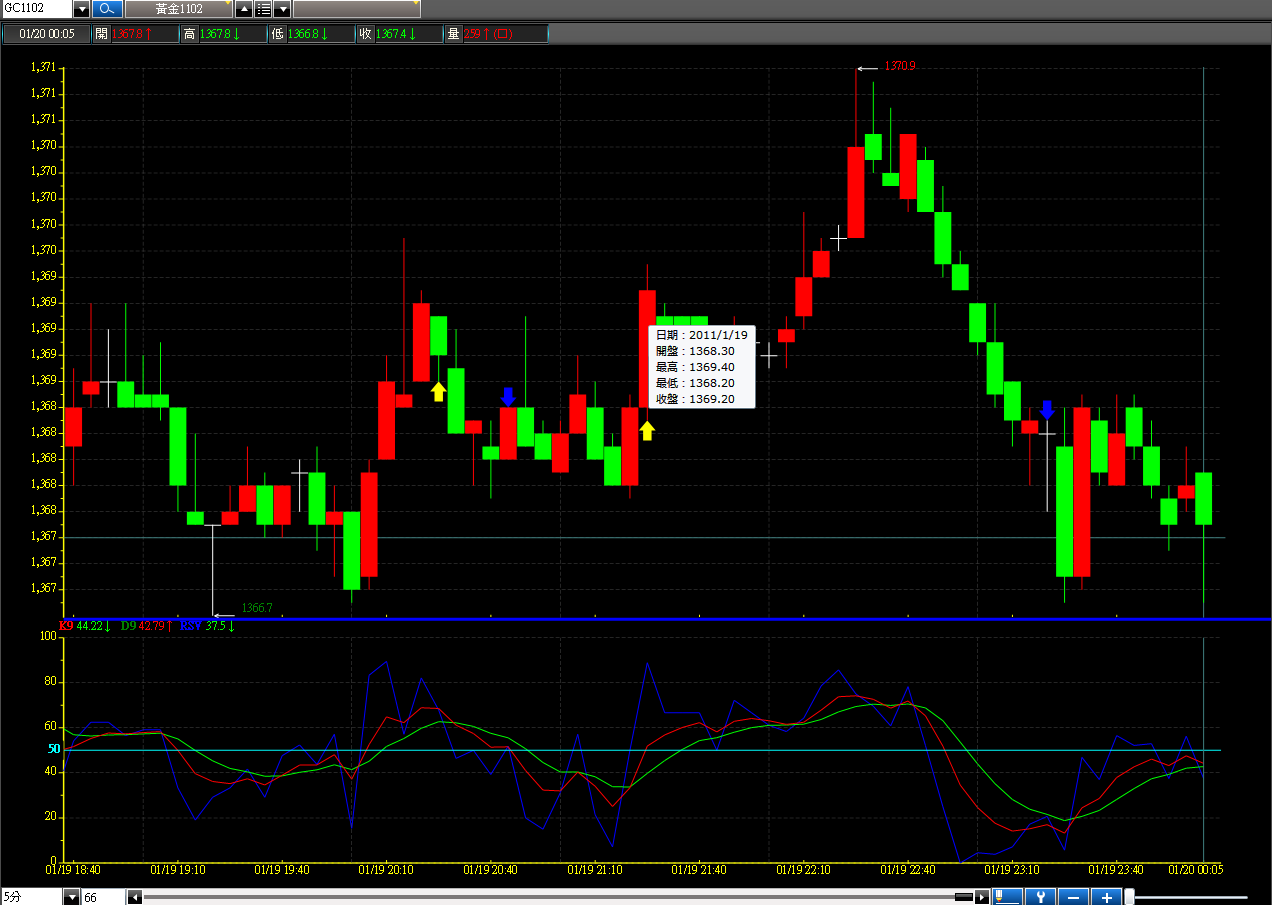Screen dimensions: 1272x905
Task: Zoom out chart with minus button
Action: click(1073, 897)
